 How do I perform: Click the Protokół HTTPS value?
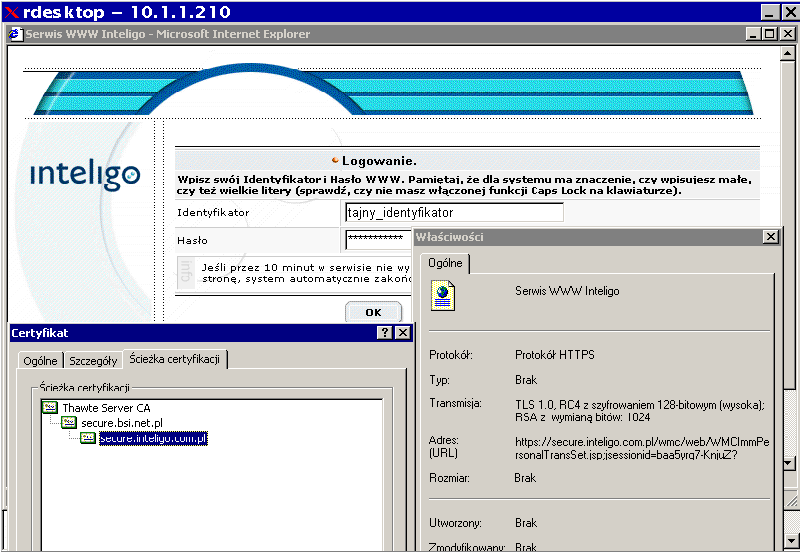555,355
